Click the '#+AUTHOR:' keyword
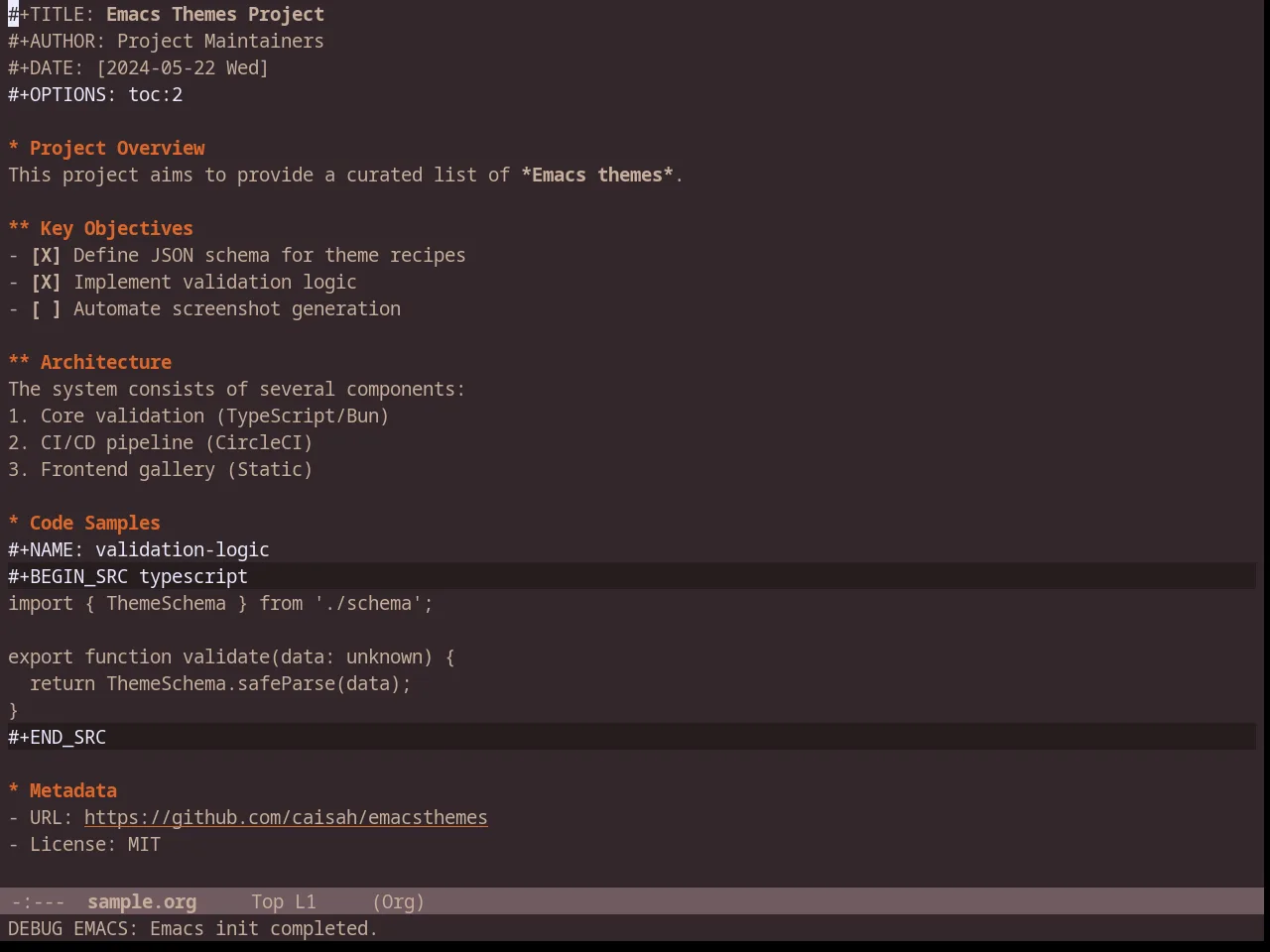Screen dimensions: 1270x952 pos(57,41)
